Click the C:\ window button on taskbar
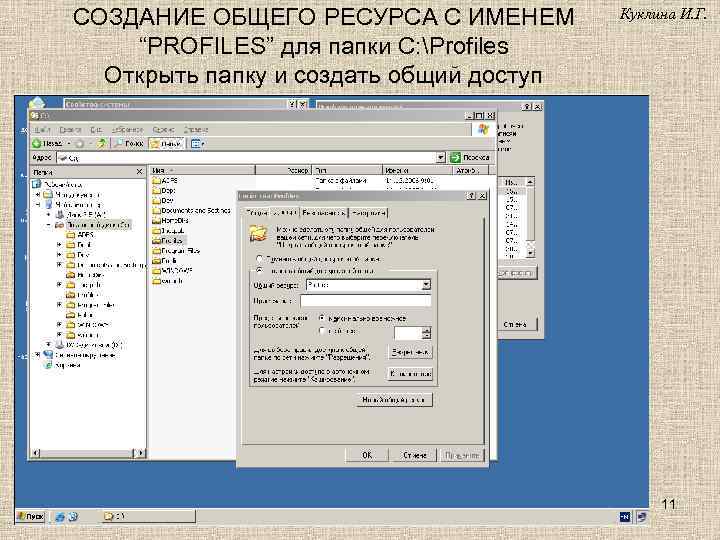The height and width of the screenshot is (540, 720). pos(148,517)
